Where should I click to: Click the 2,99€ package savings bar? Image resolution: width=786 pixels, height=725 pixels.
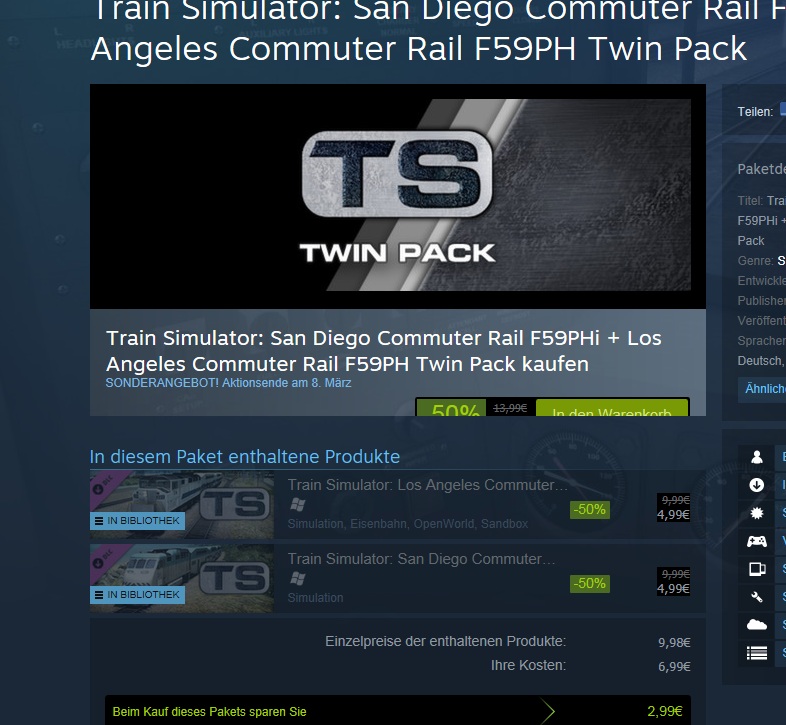coord(398,710)
